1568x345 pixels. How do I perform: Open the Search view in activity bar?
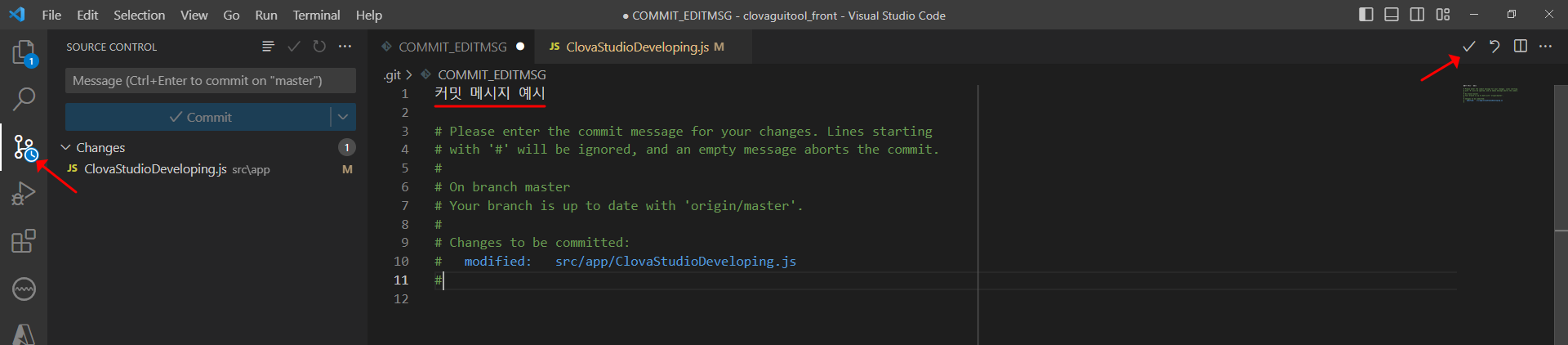click(x=24, y=100)
